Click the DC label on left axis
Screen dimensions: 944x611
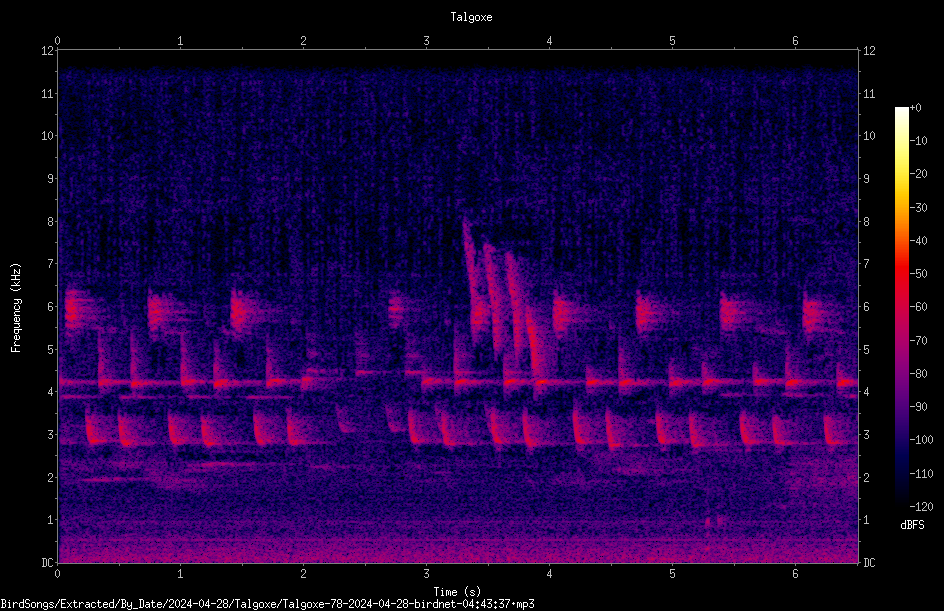pos(47,562)
